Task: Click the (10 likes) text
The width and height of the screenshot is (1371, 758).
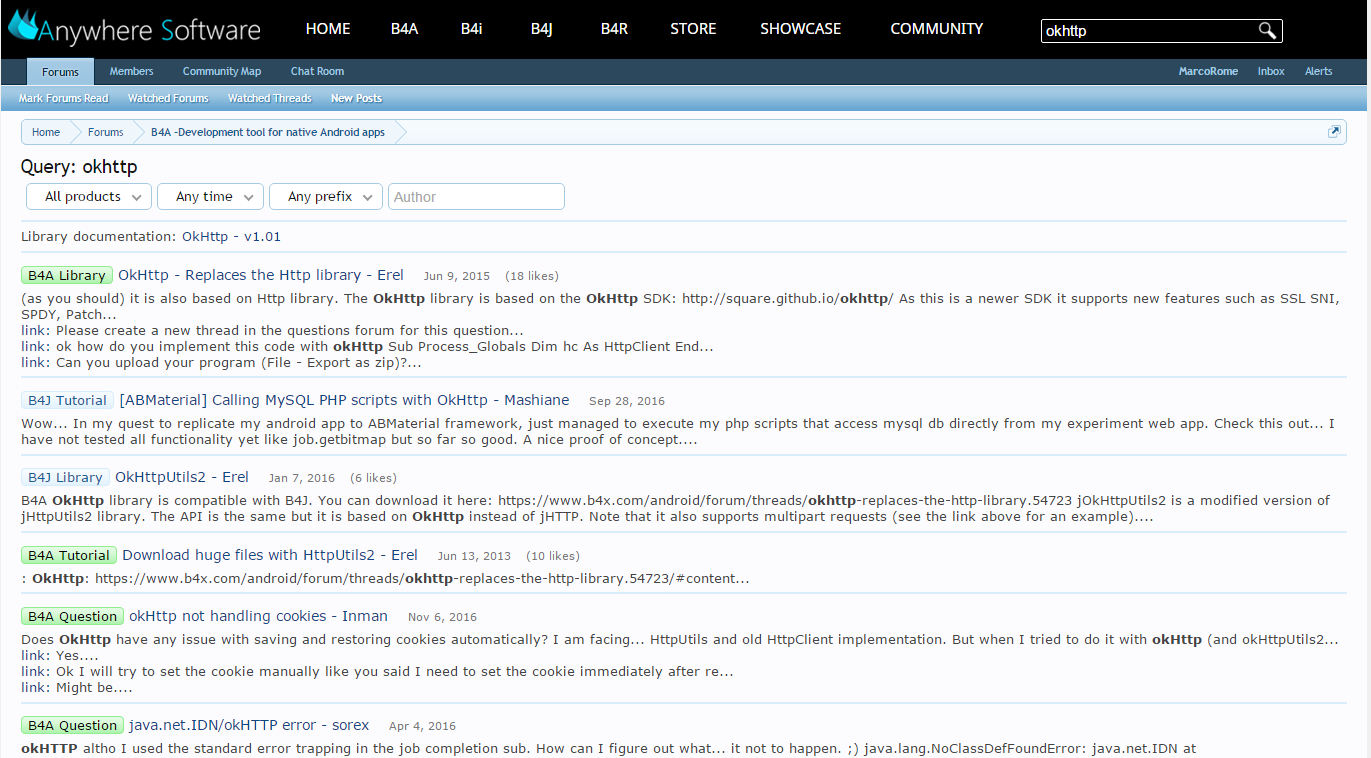Action: (x=553, y=556)
